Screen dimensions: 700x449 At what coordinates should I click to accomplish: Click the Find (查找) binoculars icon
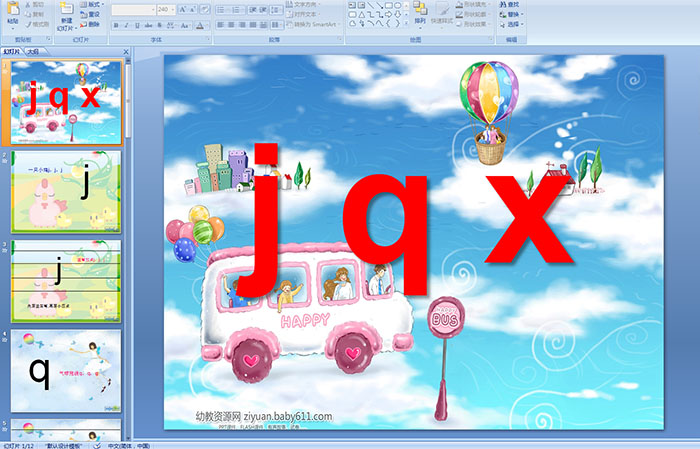click(504, 4)
